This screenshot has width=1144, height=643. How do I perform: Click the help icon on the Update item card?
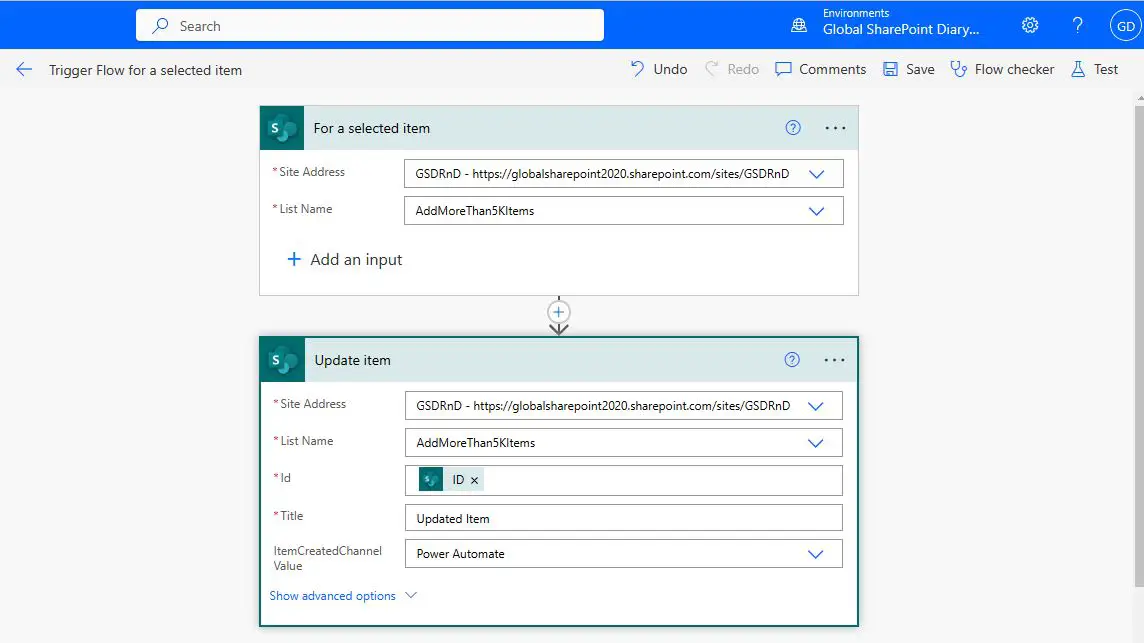[792, 360]
